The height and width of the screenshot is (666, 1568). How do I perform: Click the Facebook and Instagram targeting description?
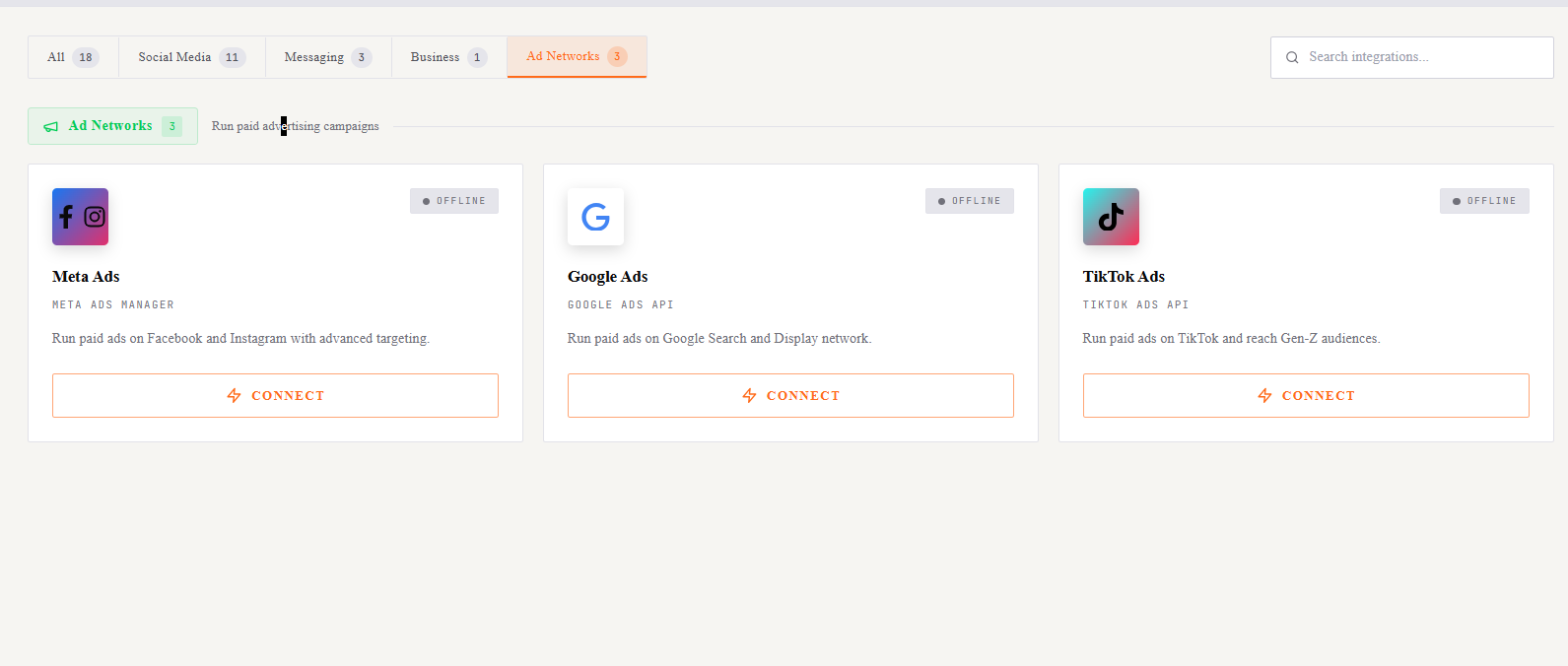point(240,339)
